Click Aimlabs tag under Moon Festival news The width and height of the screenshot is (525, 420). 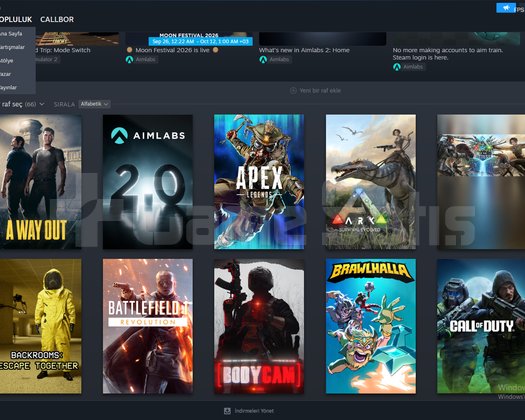(145, 59)
